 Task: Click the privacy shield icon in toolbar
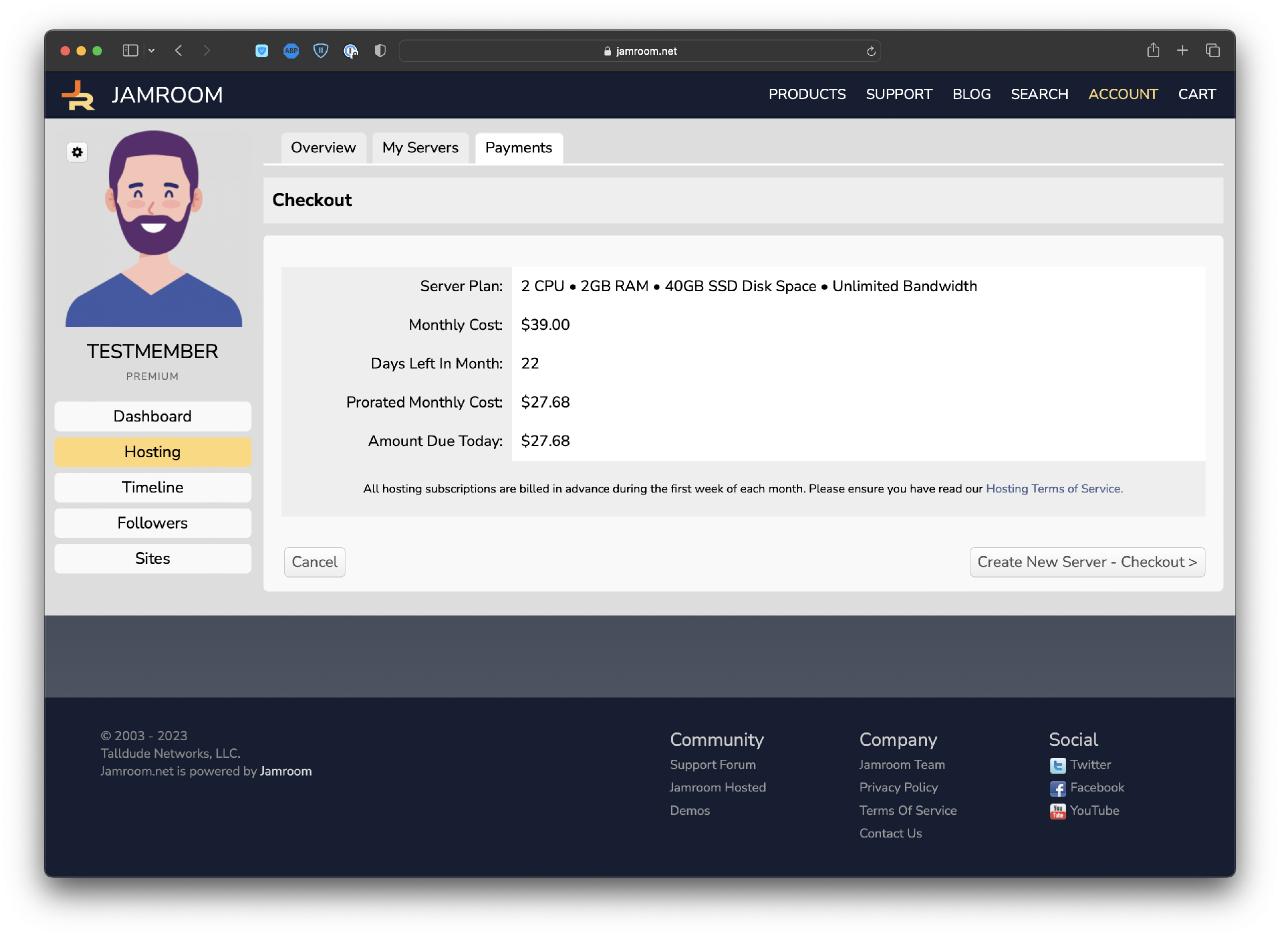(x=380, y=51)
